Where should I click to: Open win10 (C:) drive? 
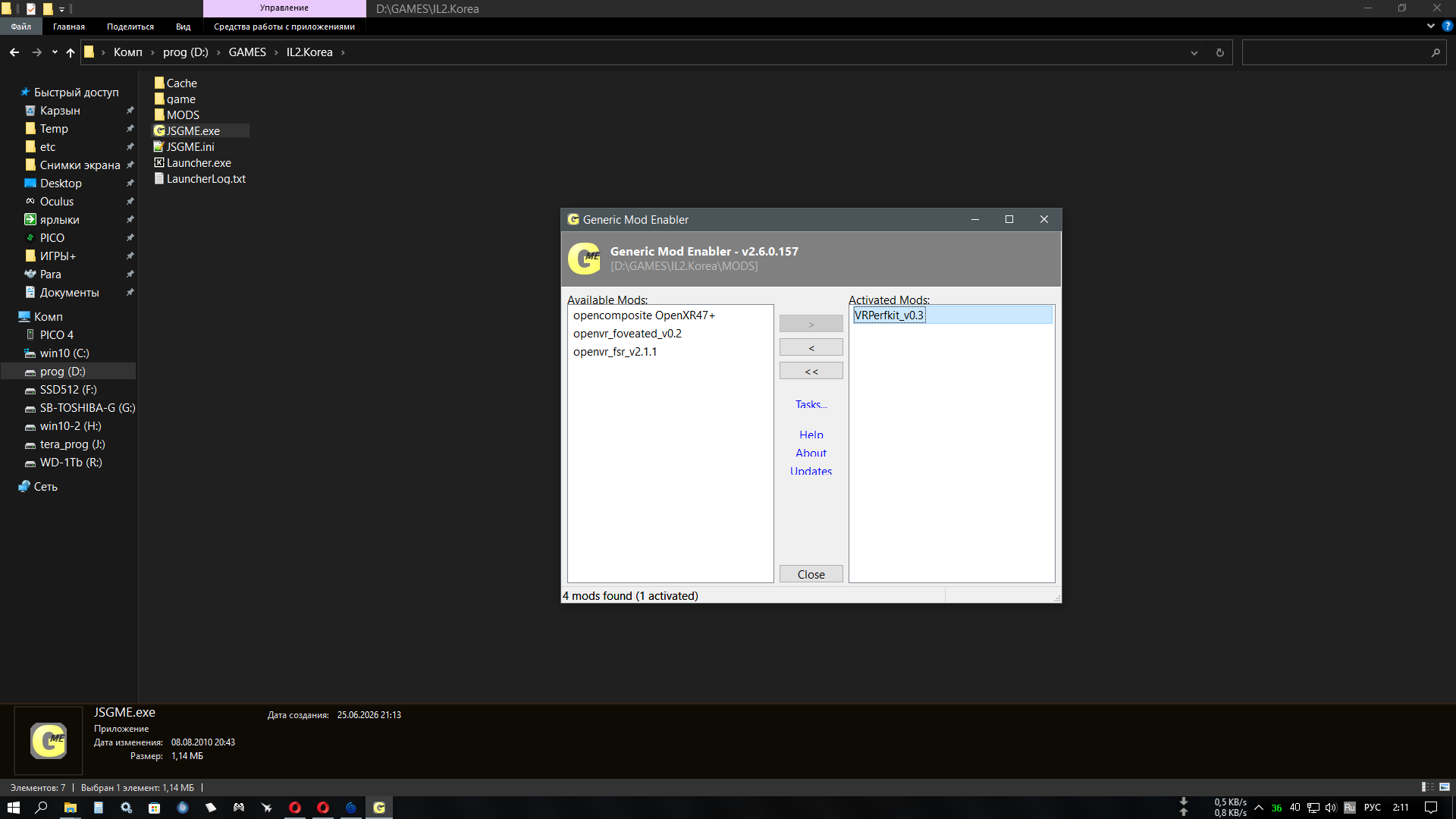tap(64, 353)
